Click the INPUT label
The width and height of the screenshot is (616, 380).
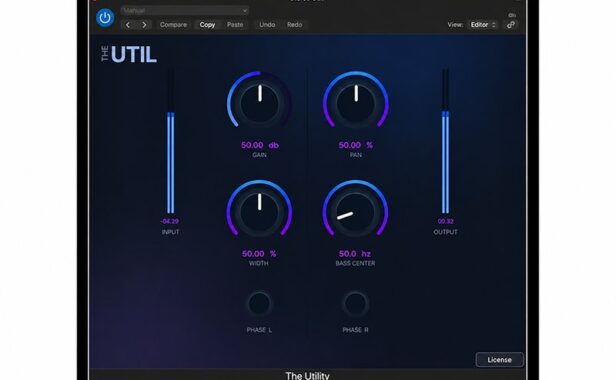click(x=170, y=232)
